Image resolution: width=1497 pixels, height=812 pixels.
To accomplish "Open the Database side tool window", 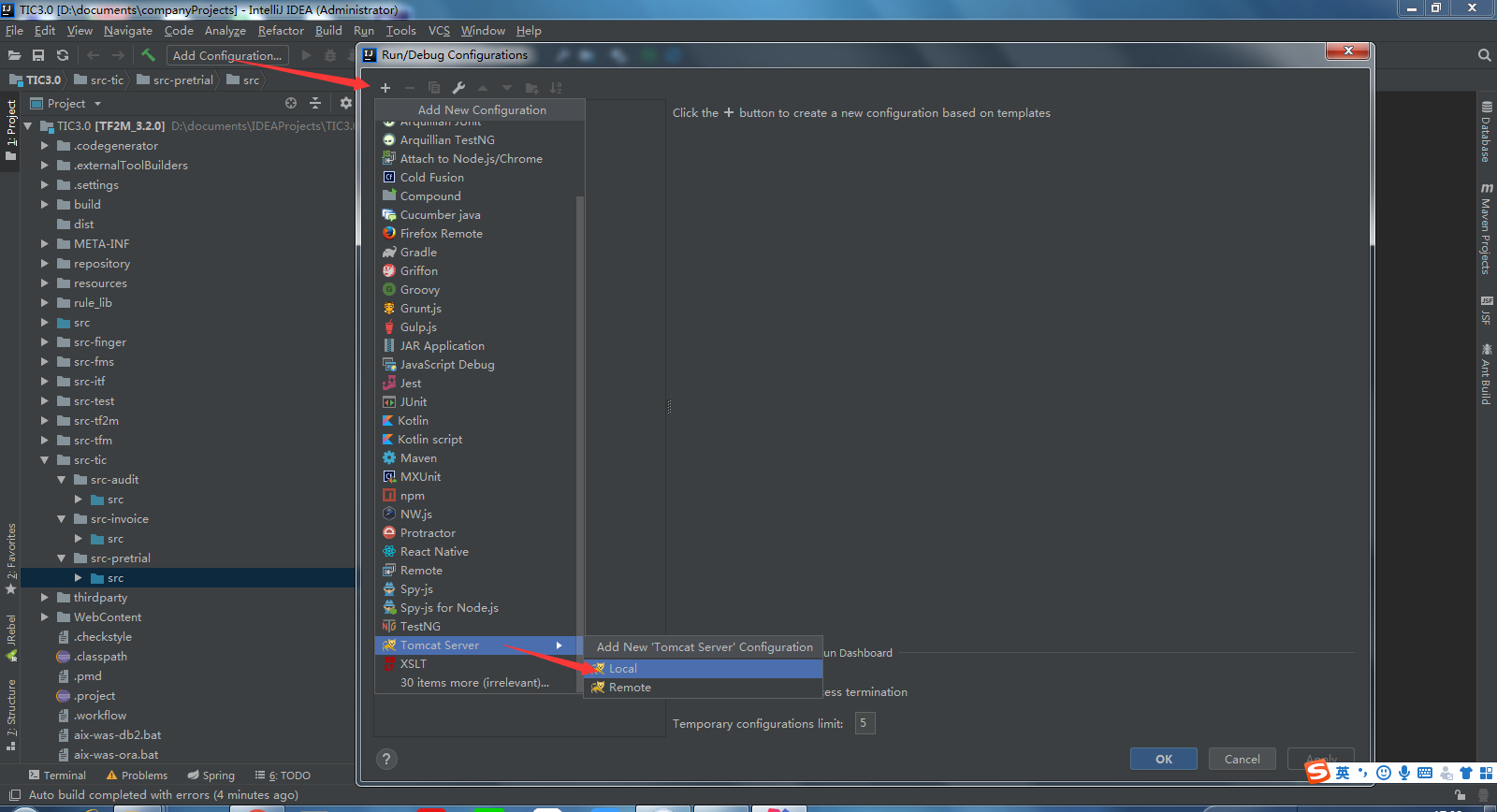I will click(1486, 133).
